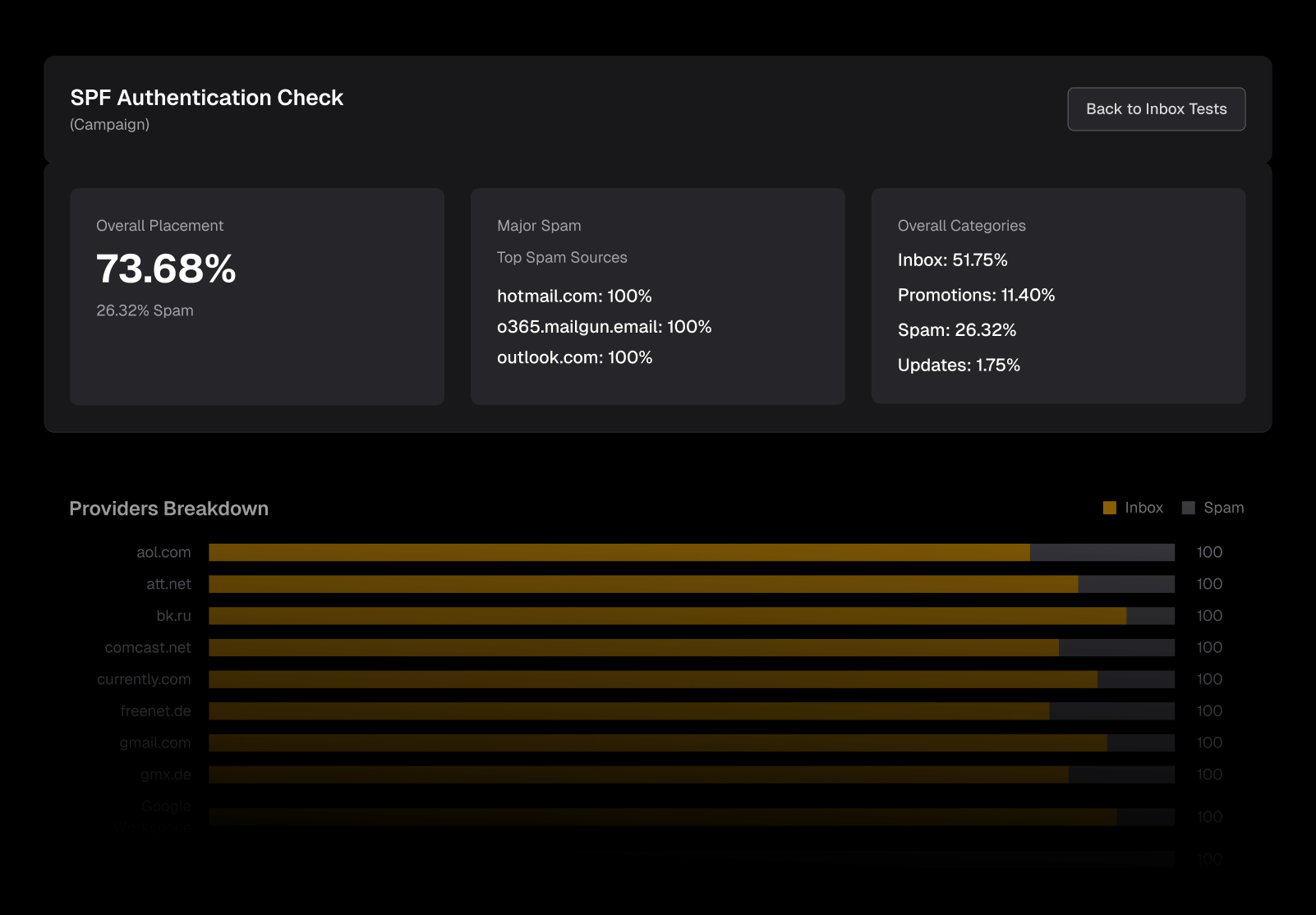Click the spam segment of aol.com bar
Viewport: 1316px width, 915px height.
1102,552
